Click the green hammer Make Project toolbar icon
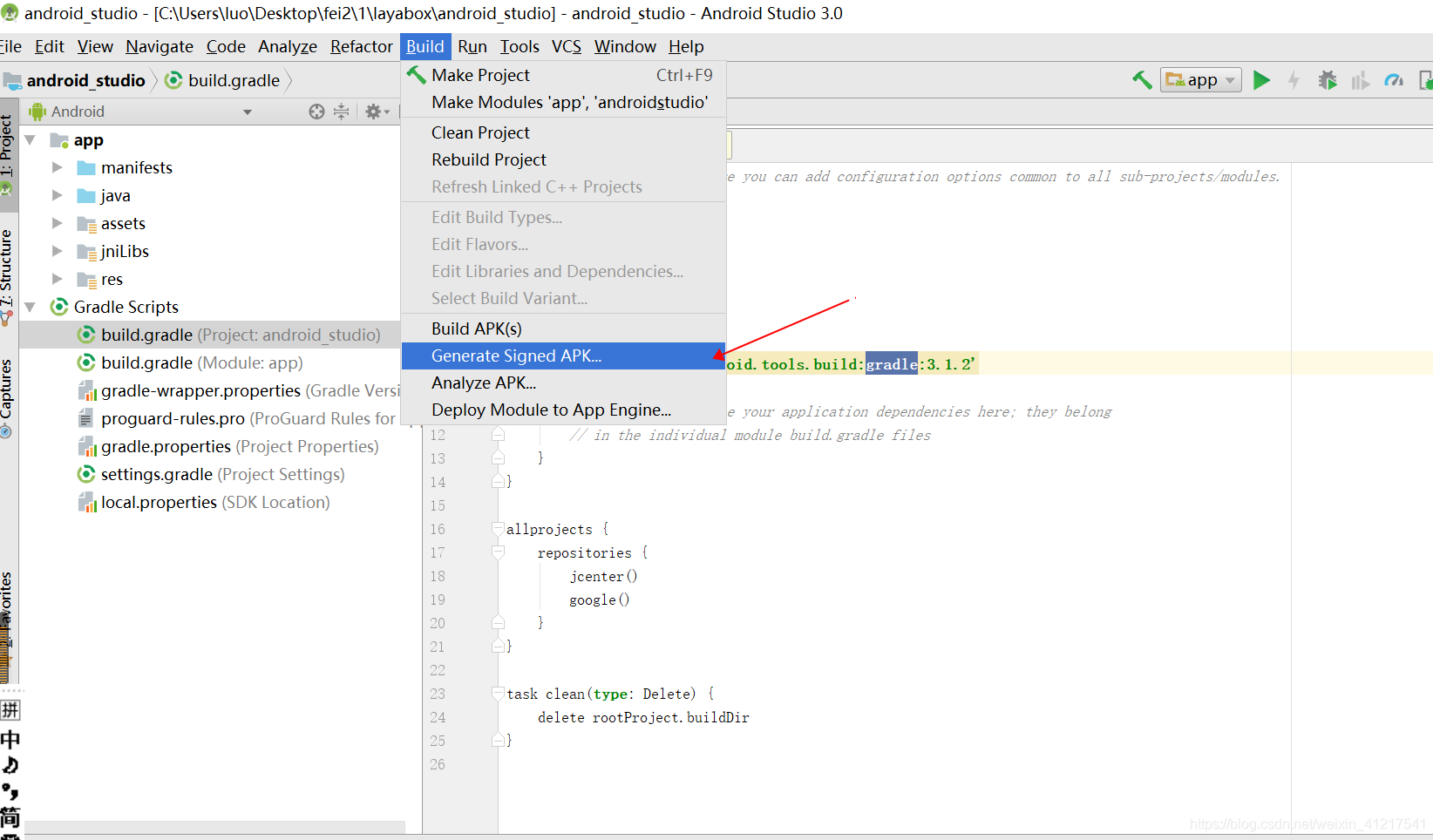Image resolution: width=1433 pixels, height=840 pixels. (1142, 80)
